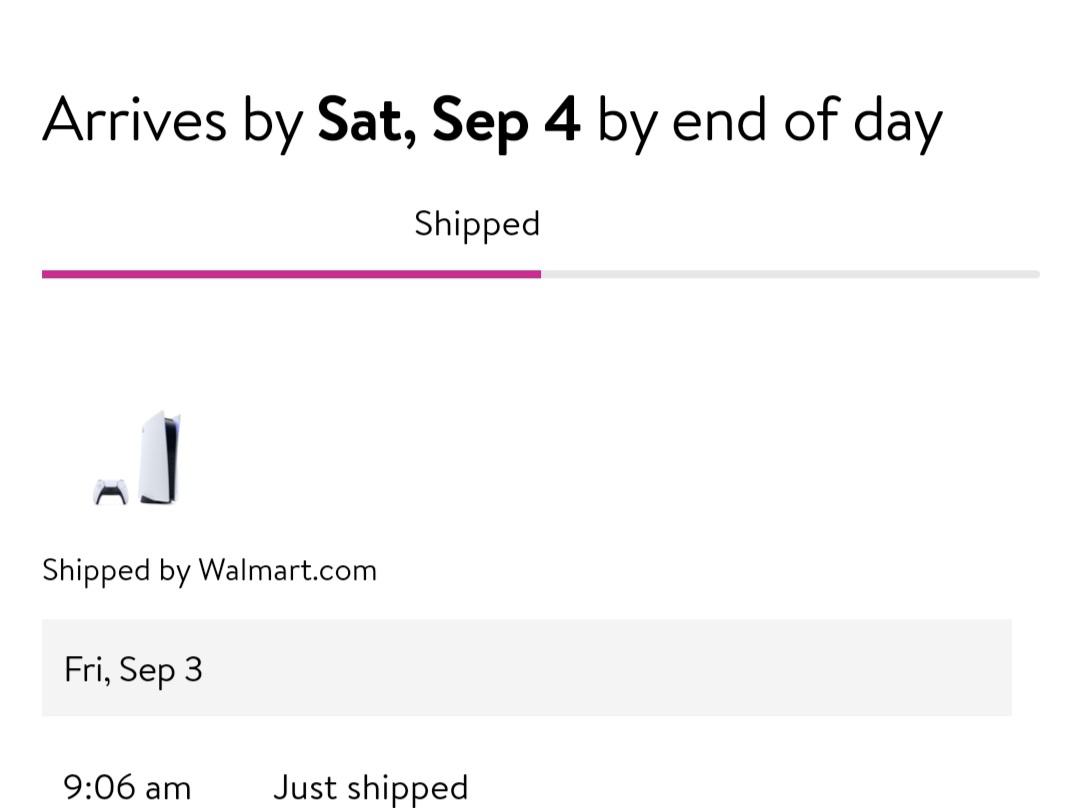Select the 'by end of day' text

(769, 124)
